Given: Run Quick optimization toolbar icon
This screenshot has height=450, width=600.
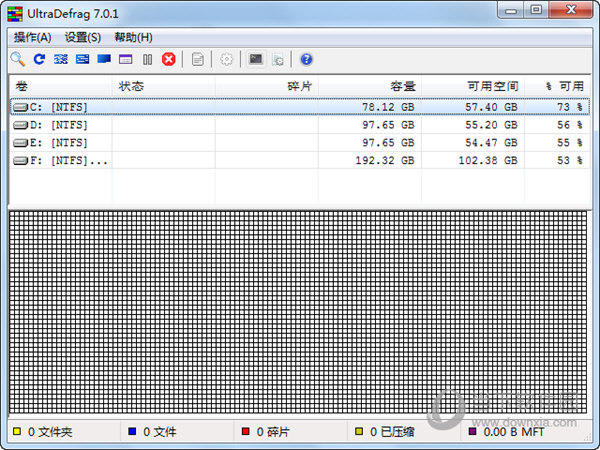Looking at the screenshot, I should coord(82,59).
